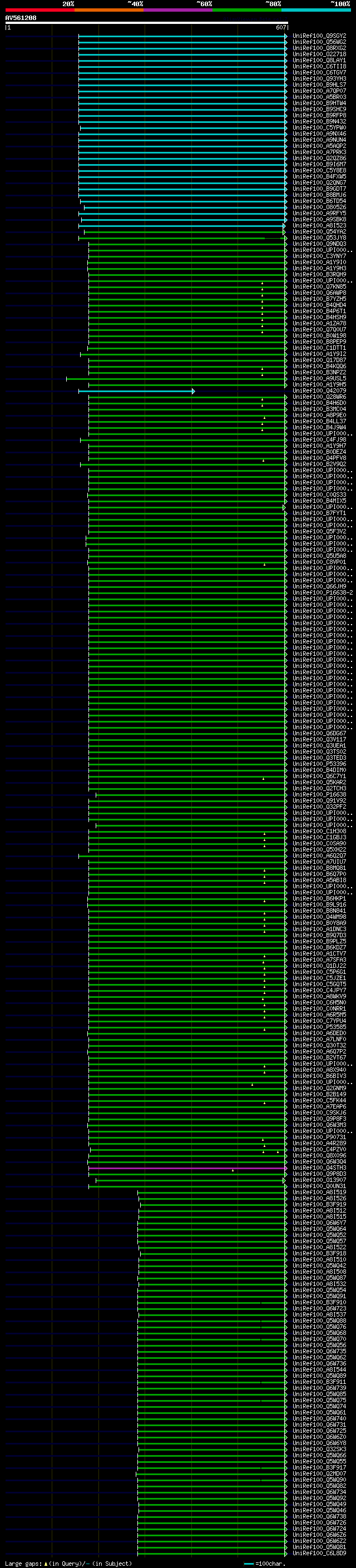This screenshot has width=356, height=1568.
Task: Click the UniRef100_C1H308 label
Action: [319, 832]
